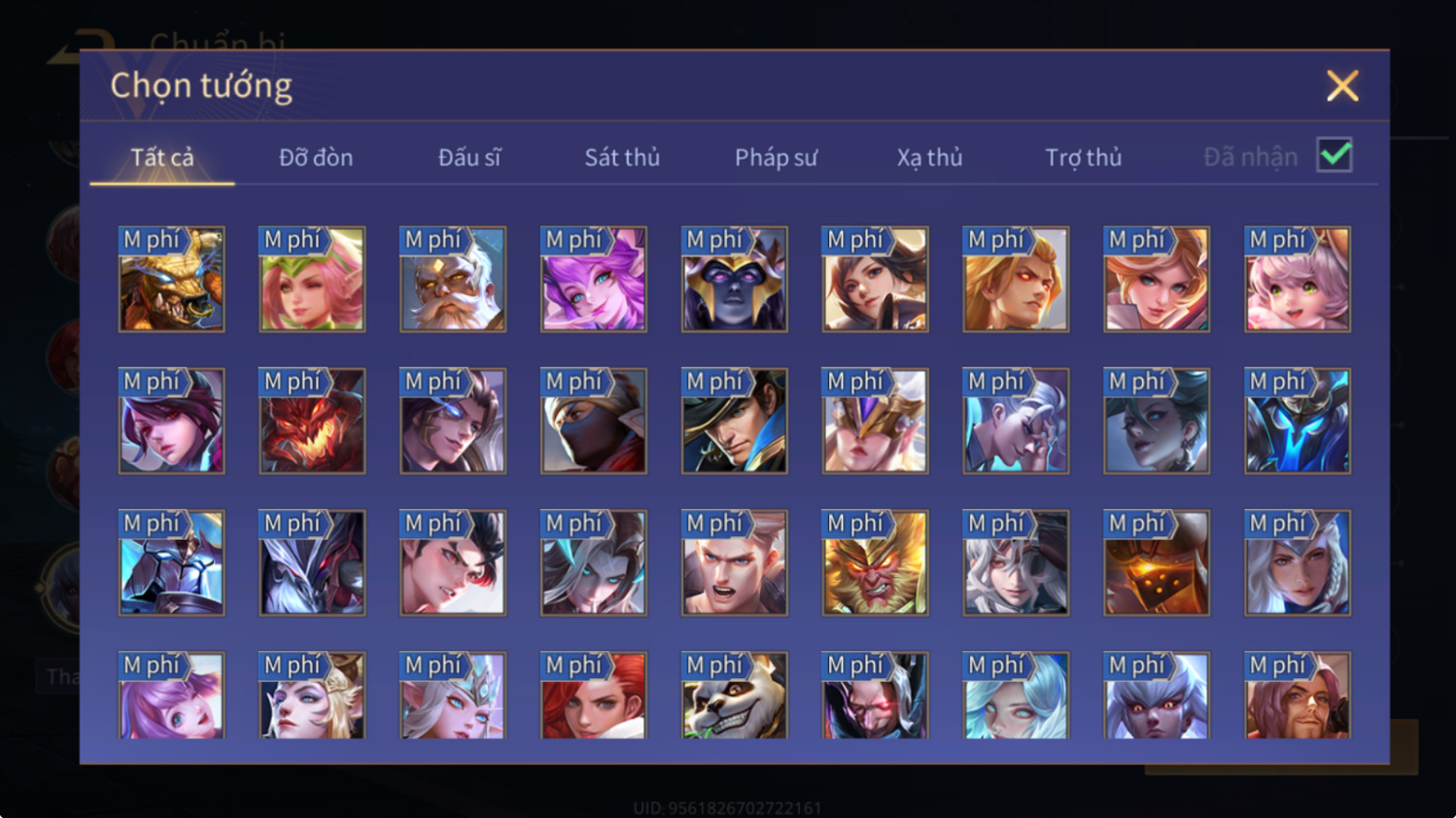This screenshot has height=818, width=1456.
Task: Select the blue glowing armored knight hero
Action: click(1298, 421)
